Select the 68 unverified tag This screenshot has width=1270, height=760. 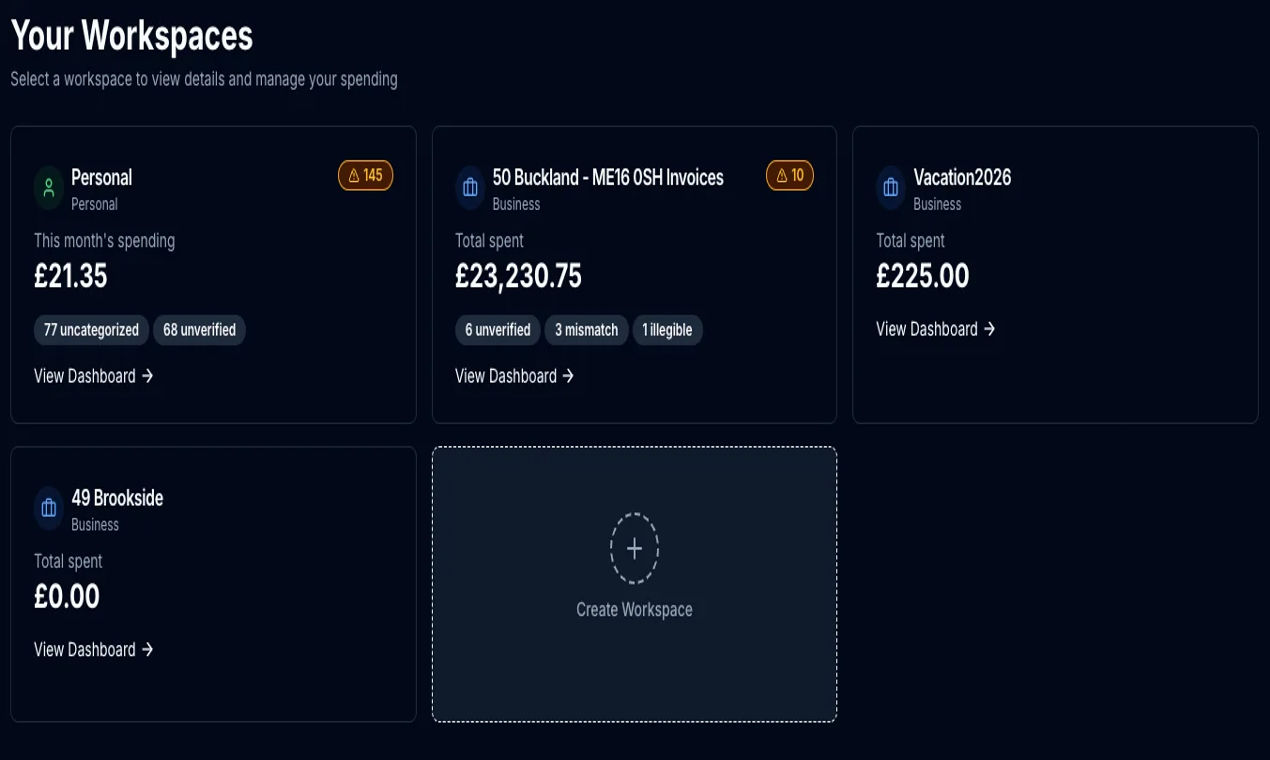[x=199, y=330]
